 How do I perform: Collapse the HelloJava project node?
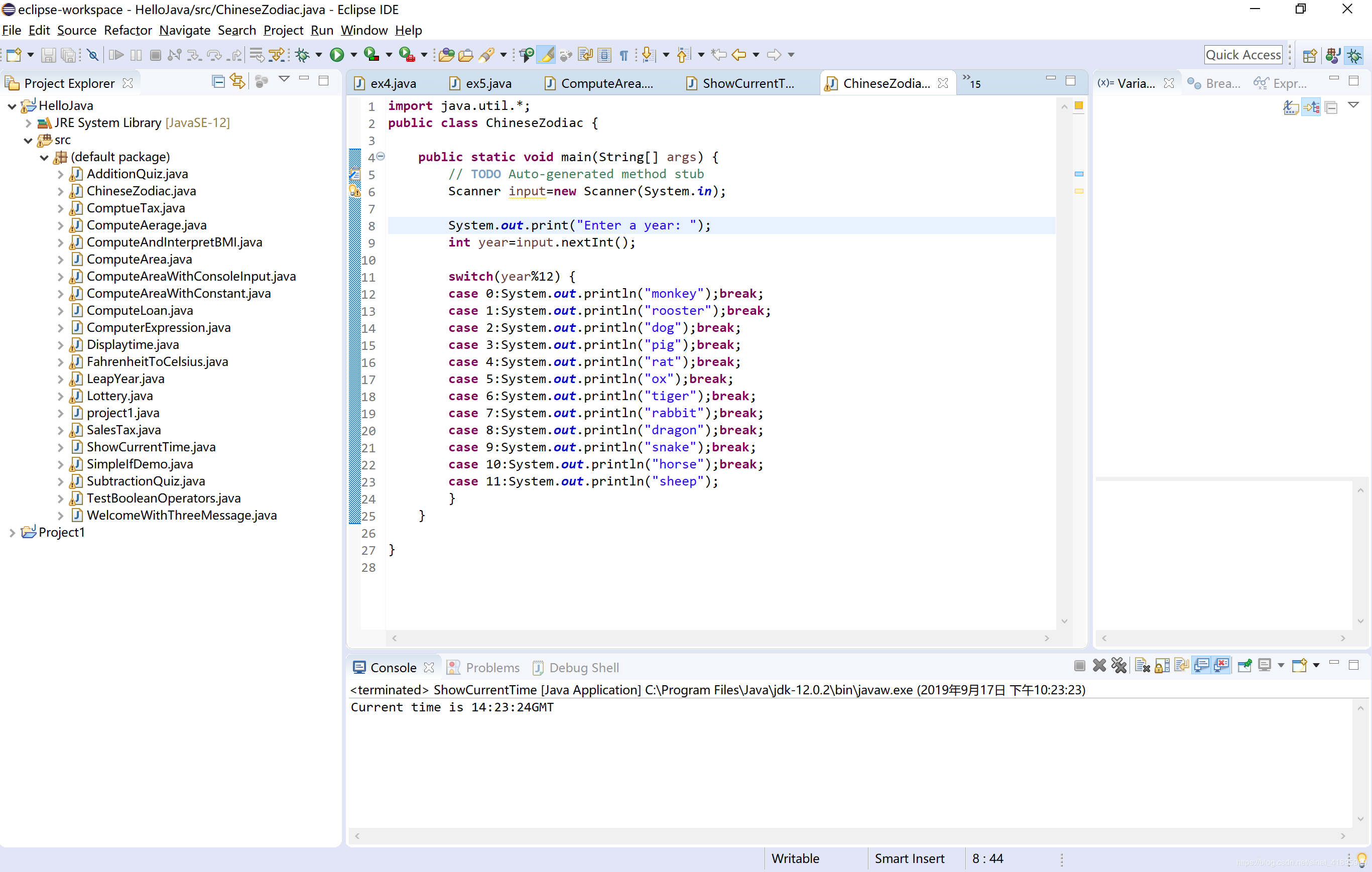[x=12, y=106]
